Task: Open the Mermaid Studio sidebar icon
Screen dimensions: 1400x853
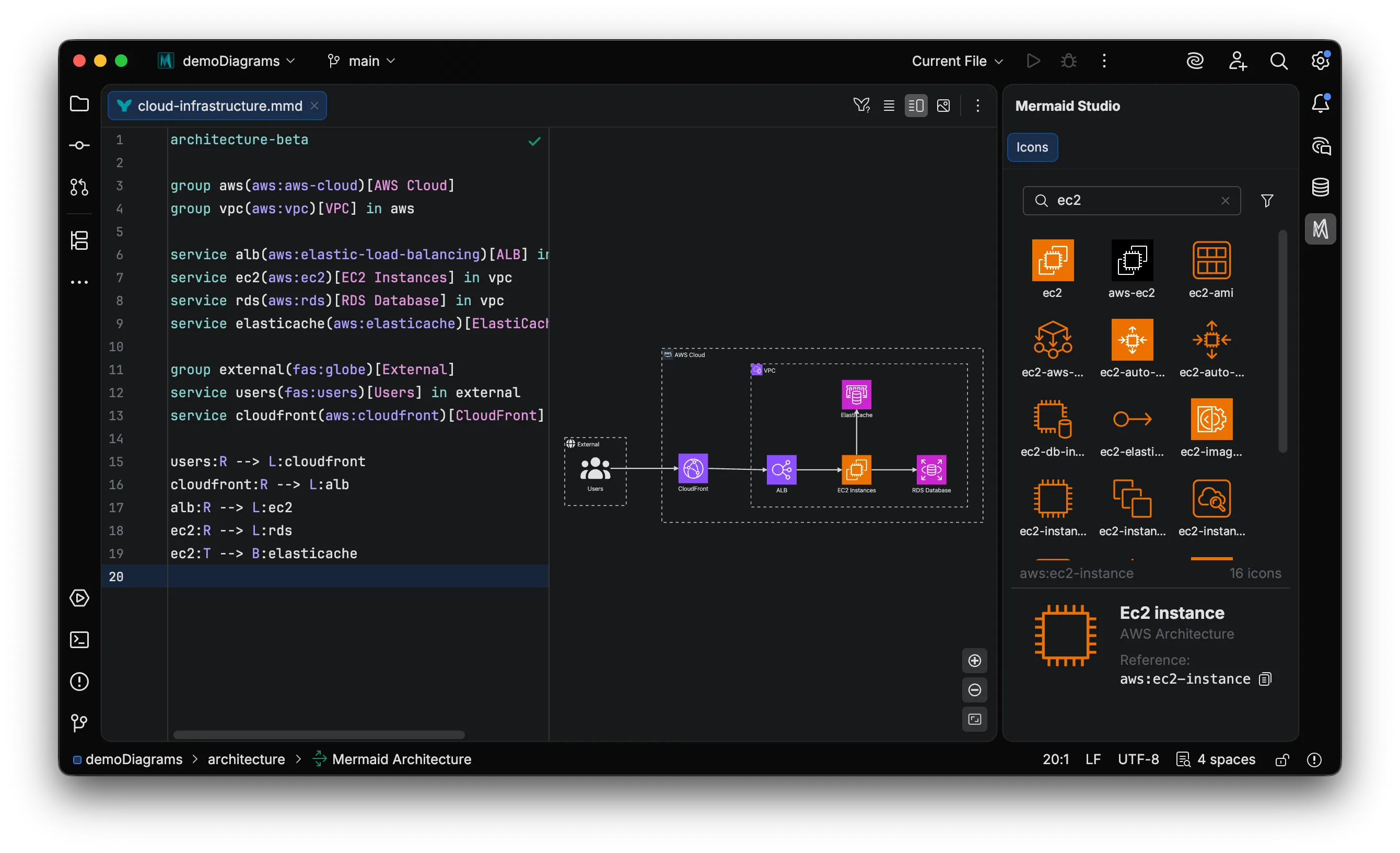Action: 1321,229
